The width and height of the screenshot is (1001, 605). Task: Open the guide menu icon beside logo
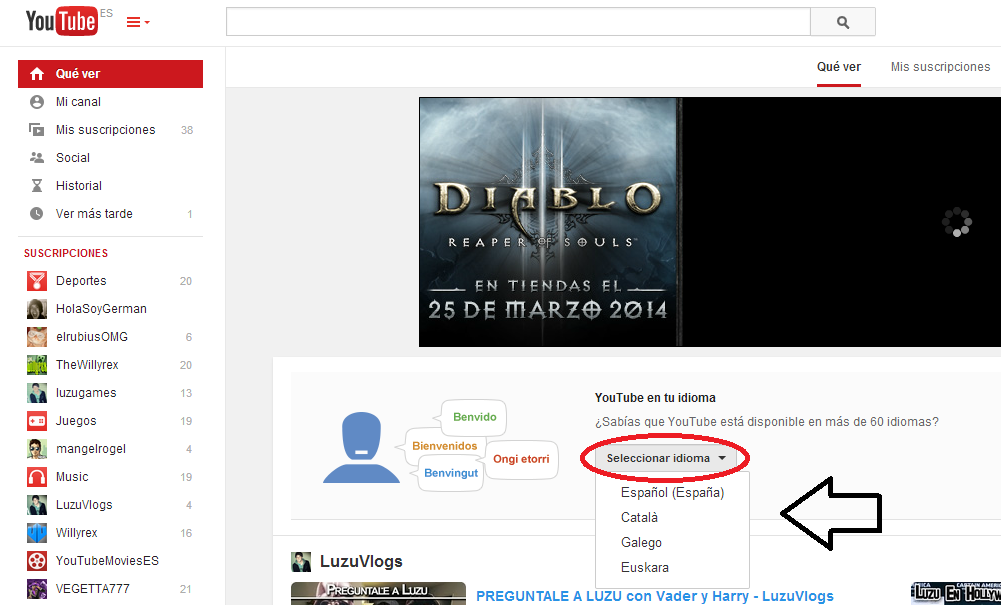(x=138, y=22)
